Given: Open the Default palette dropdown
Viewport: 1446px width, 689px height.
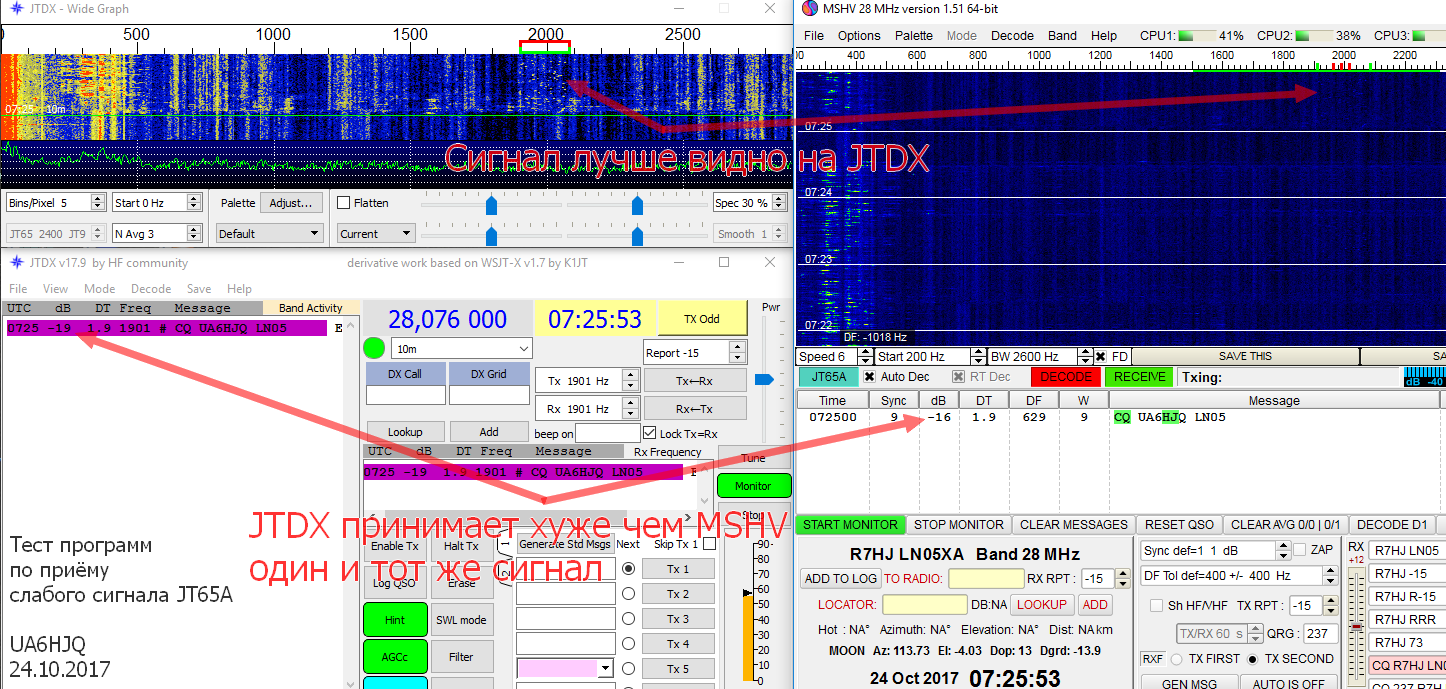Looking at the screenshot, I should [x=270, y=234].
